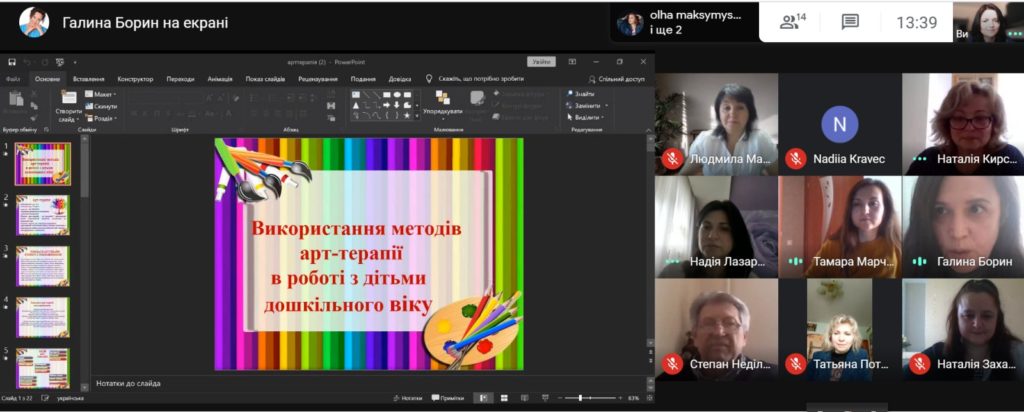Screen dimensions: 1024x412
Task: Start slideshow view from status bar
Action: click(x=545, y=398)
